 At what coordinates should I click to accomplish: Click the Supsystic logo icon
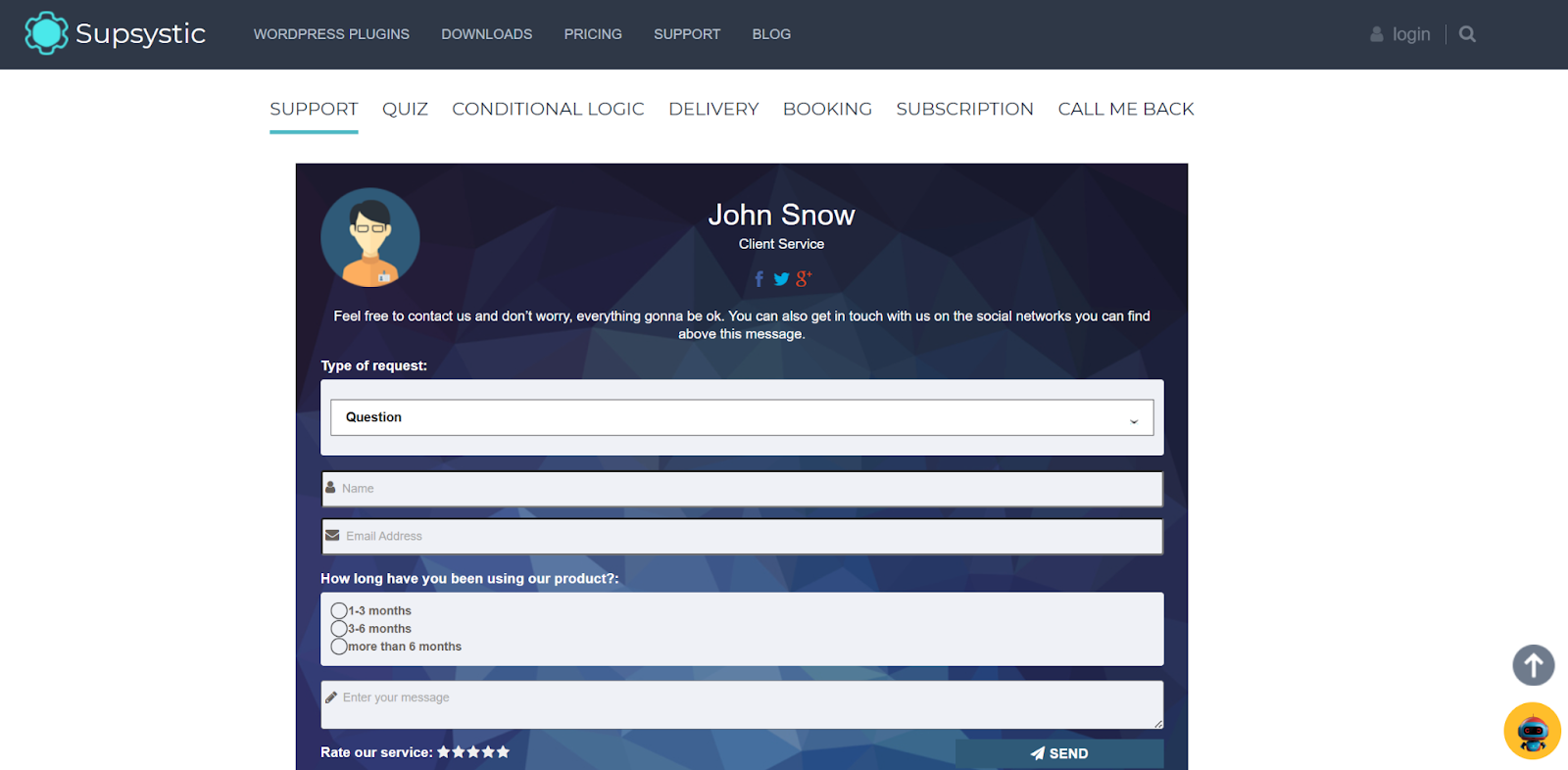click(46, 33)
